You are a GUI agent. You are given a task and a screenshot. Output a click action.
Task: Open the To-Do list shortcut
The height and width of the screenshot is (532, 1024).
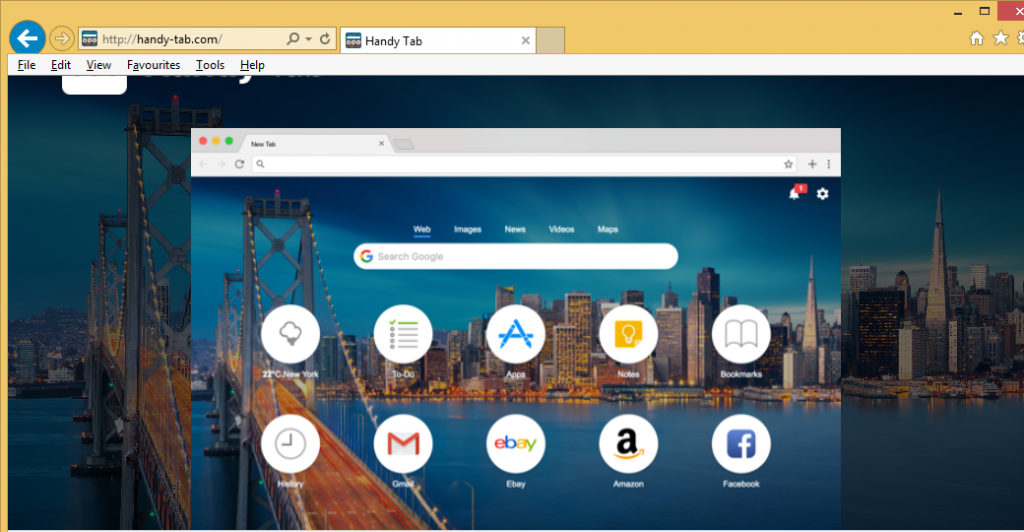coord(403,334)
